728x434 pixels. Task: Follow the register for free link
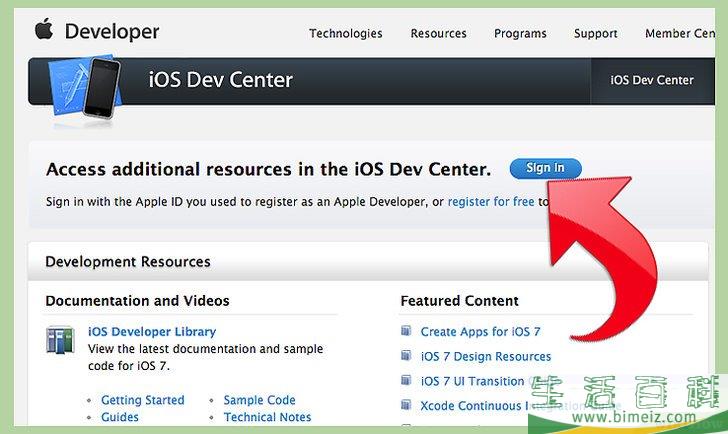point(491,202)
